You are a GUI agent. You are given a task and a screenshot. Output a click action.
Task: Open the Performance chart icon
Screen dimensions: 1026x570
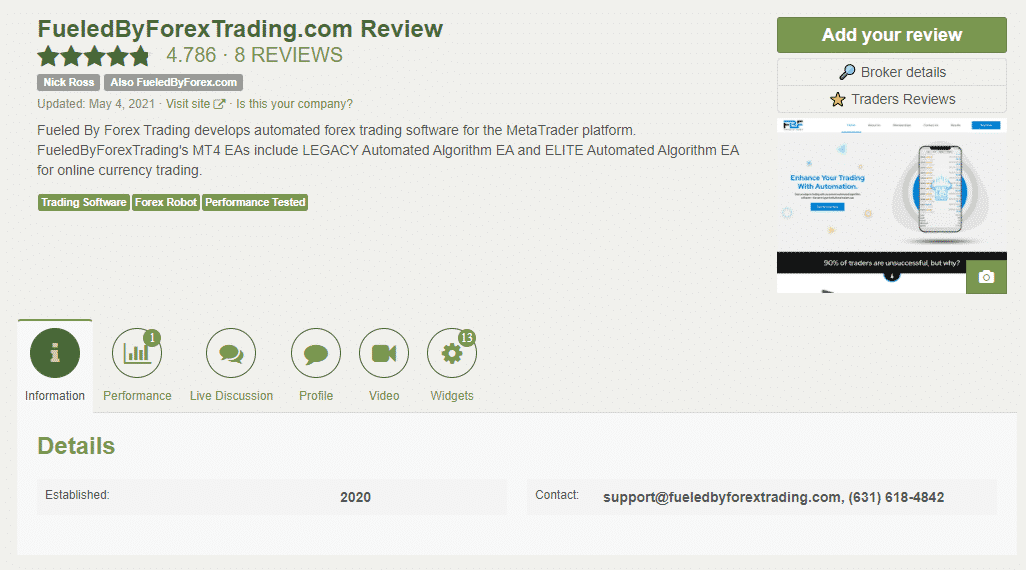pyautogui.click(x=137, y=353)
